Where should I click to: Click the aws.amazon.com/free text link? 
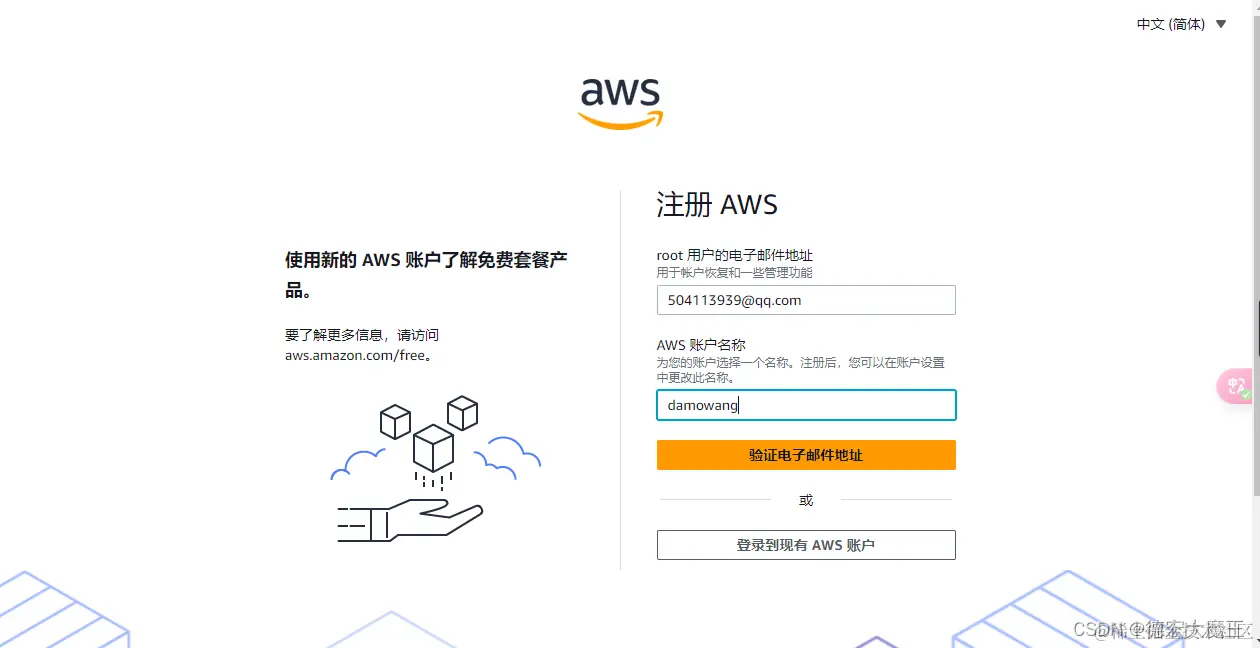click(355, 355)
